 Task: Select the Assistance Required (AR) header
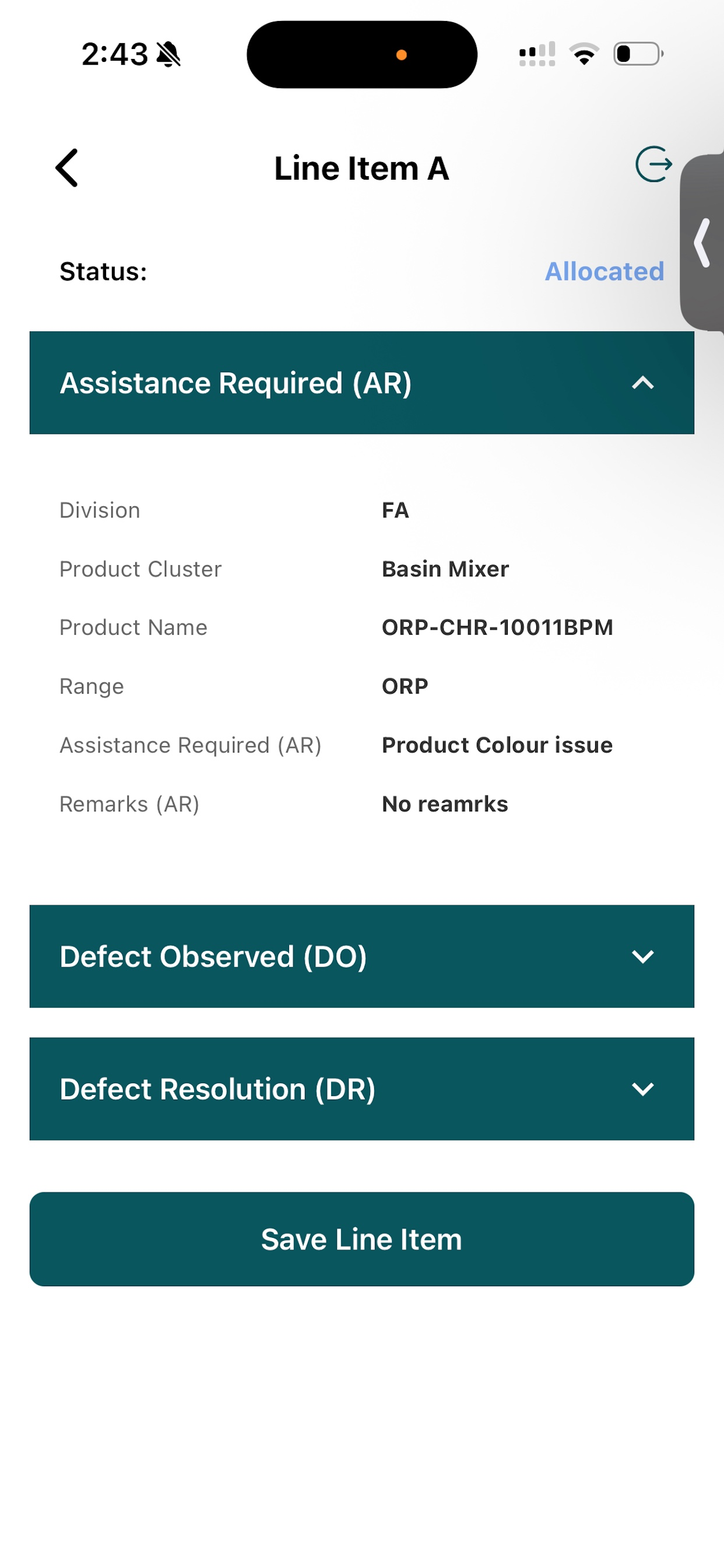361,383
